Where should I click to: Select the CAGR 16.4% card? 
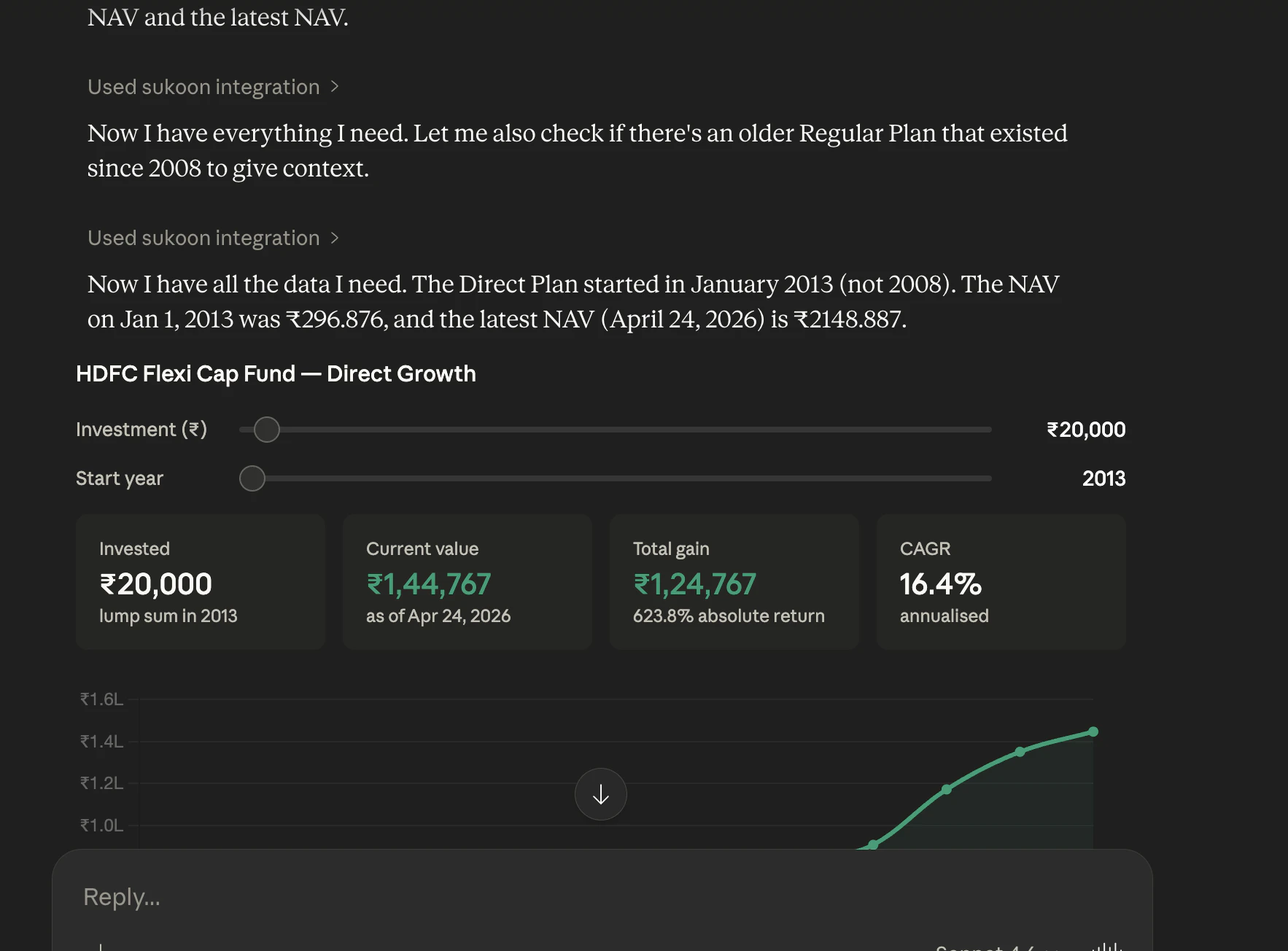coord(1001,582)
